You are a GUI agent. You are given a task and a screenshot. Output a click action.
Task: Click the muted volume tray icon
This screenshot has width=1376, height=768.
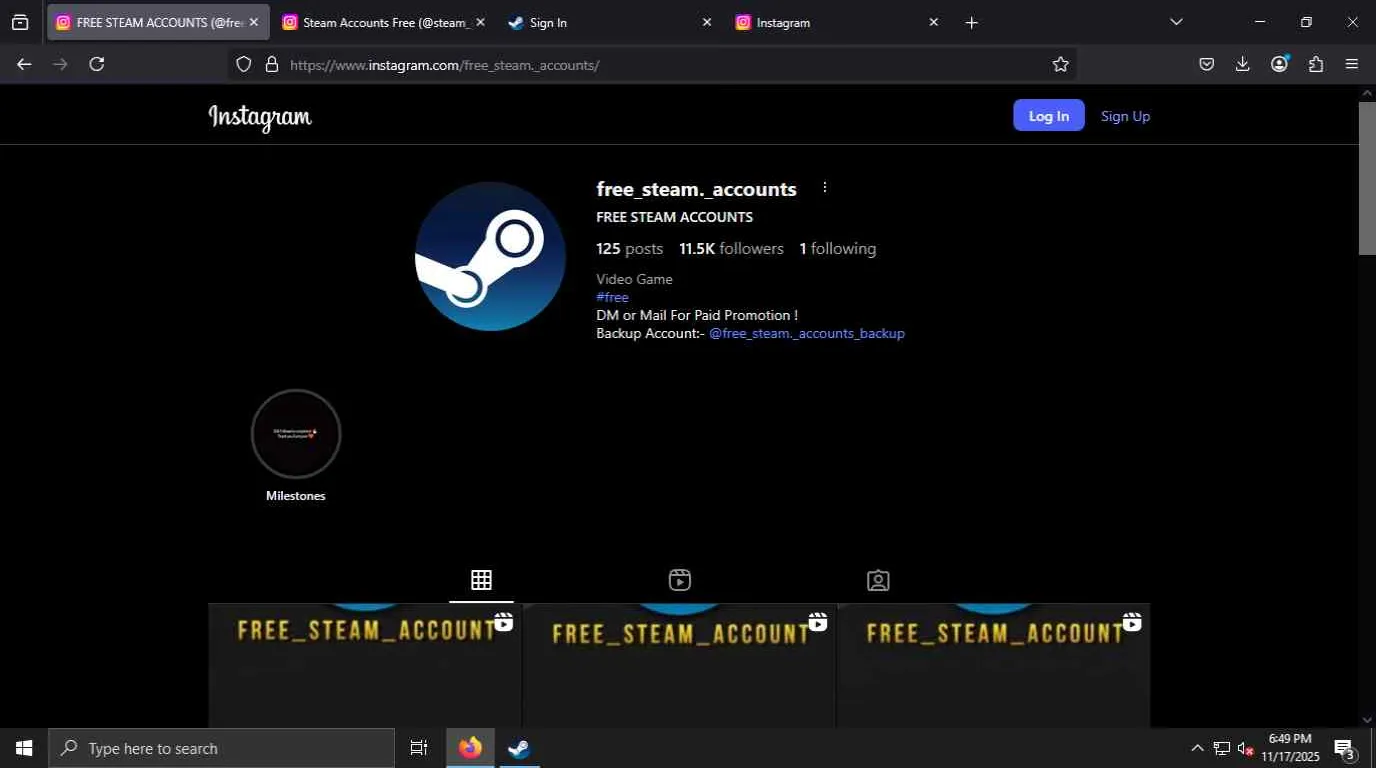click(1246, 748)
